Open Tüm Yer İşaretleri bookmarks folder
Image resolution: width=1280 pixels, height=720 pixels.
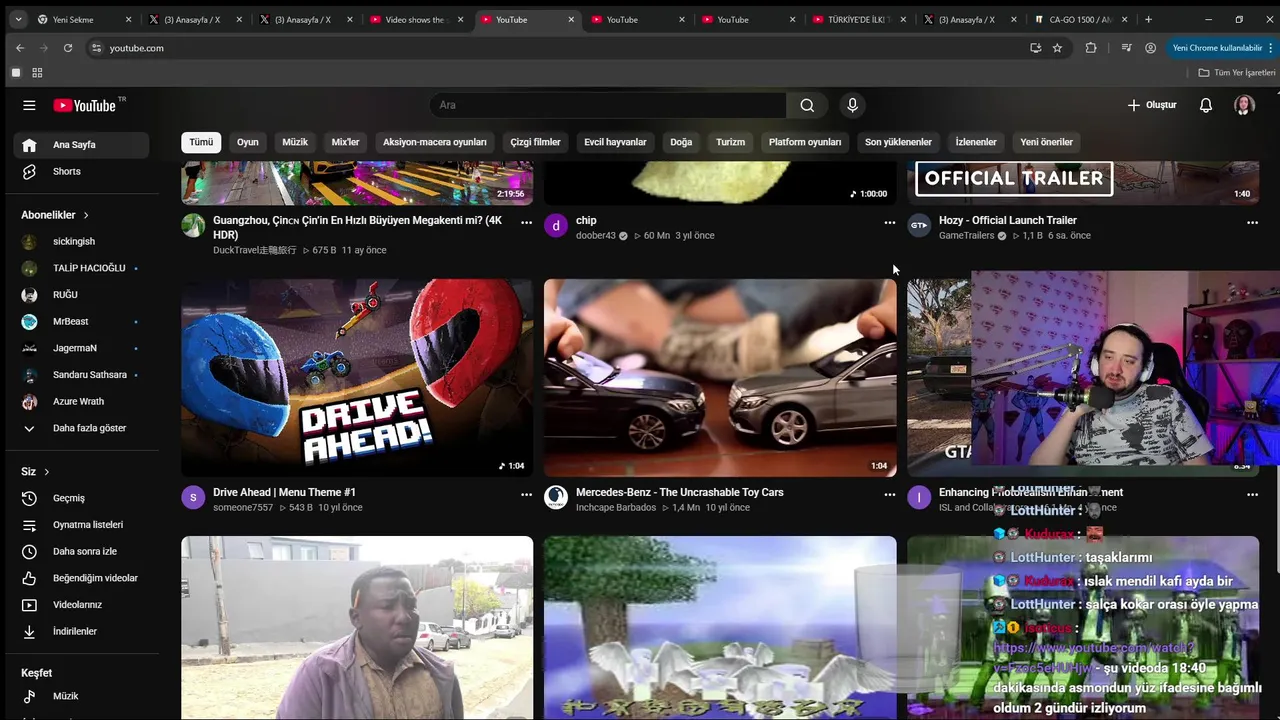pos(1237,73)
